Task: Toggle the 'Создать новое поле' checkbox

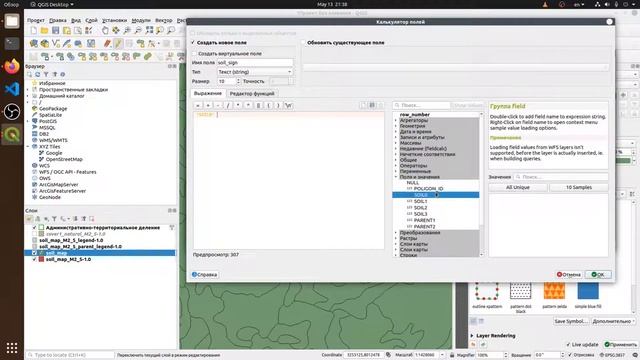Action: tap(193, 42)
